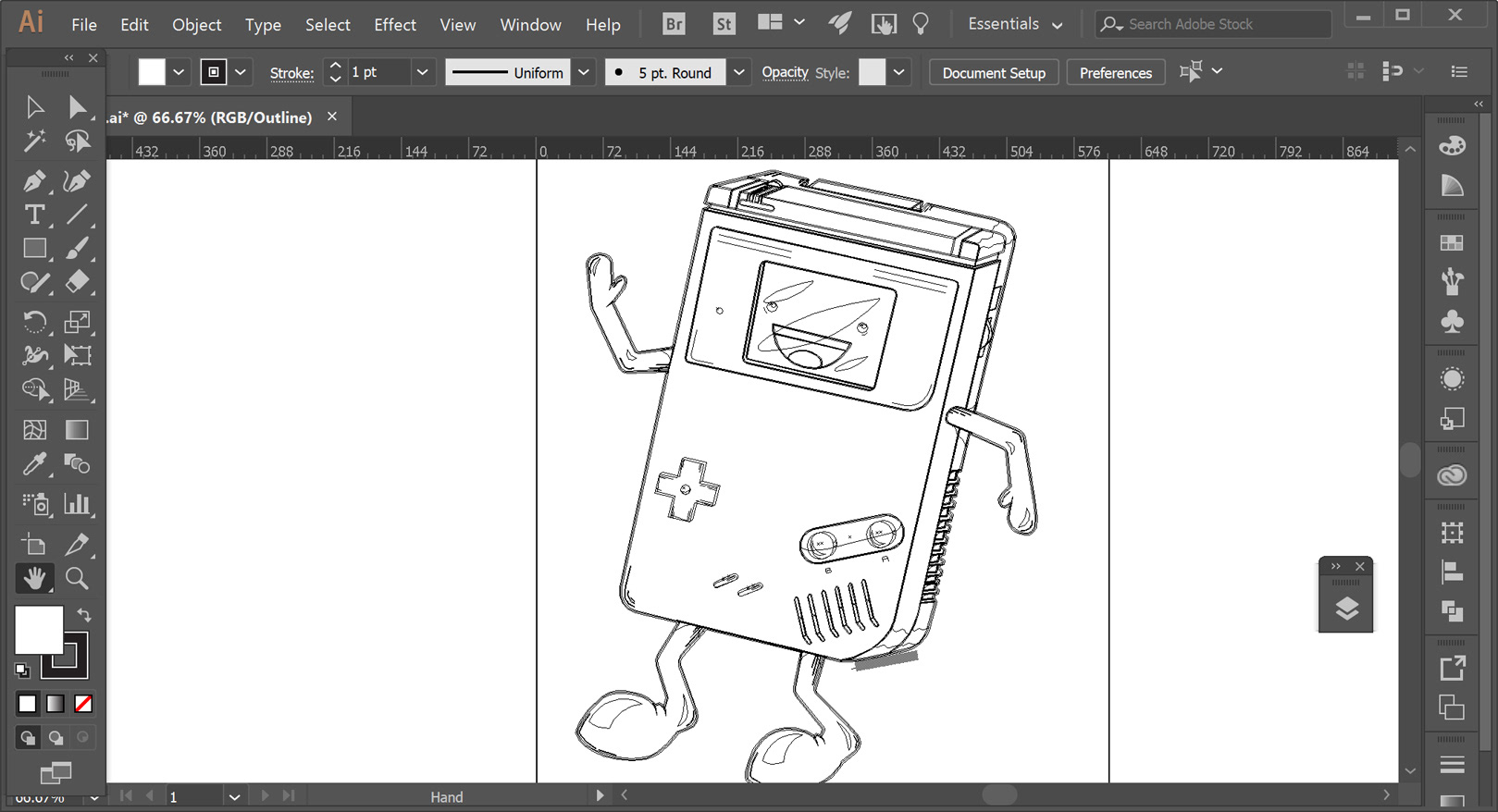1498x812 pixels.
Task: Select the Blend tool
Action: tap(78, 463)
